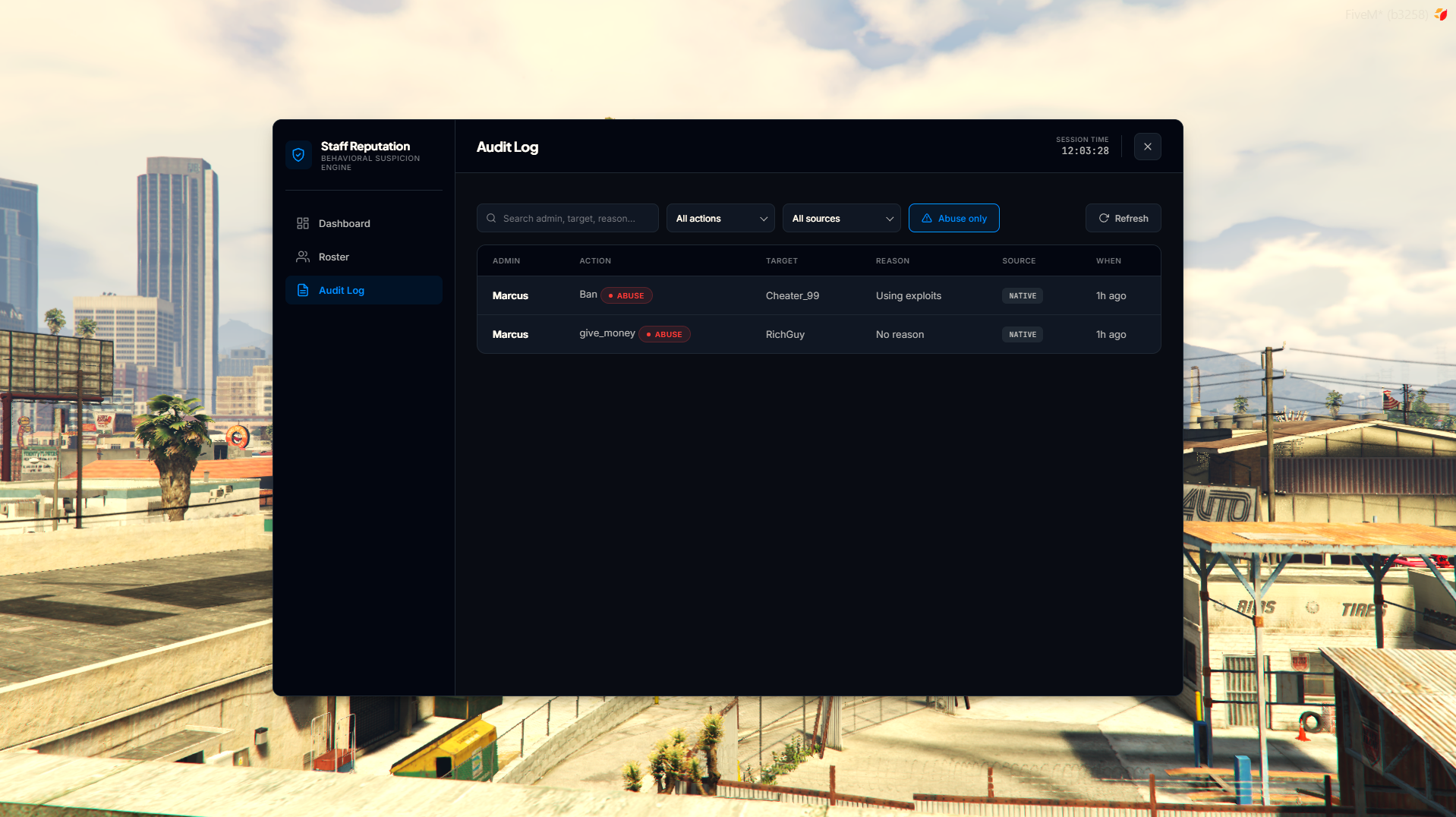Click the ADMIN column header

point(506,260)
